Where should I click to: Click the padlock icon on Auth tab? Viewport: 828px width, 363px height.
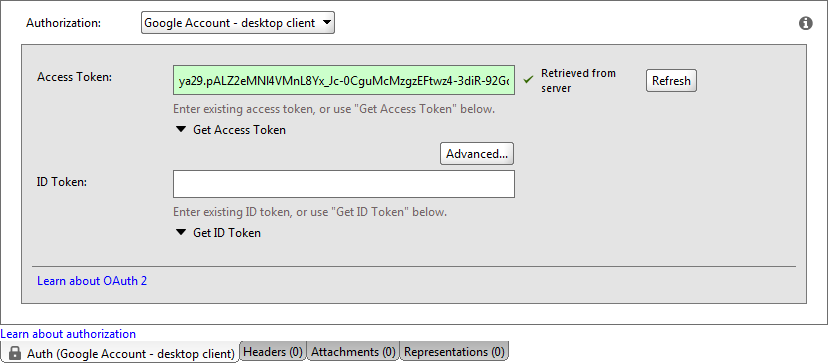(15, 353)
